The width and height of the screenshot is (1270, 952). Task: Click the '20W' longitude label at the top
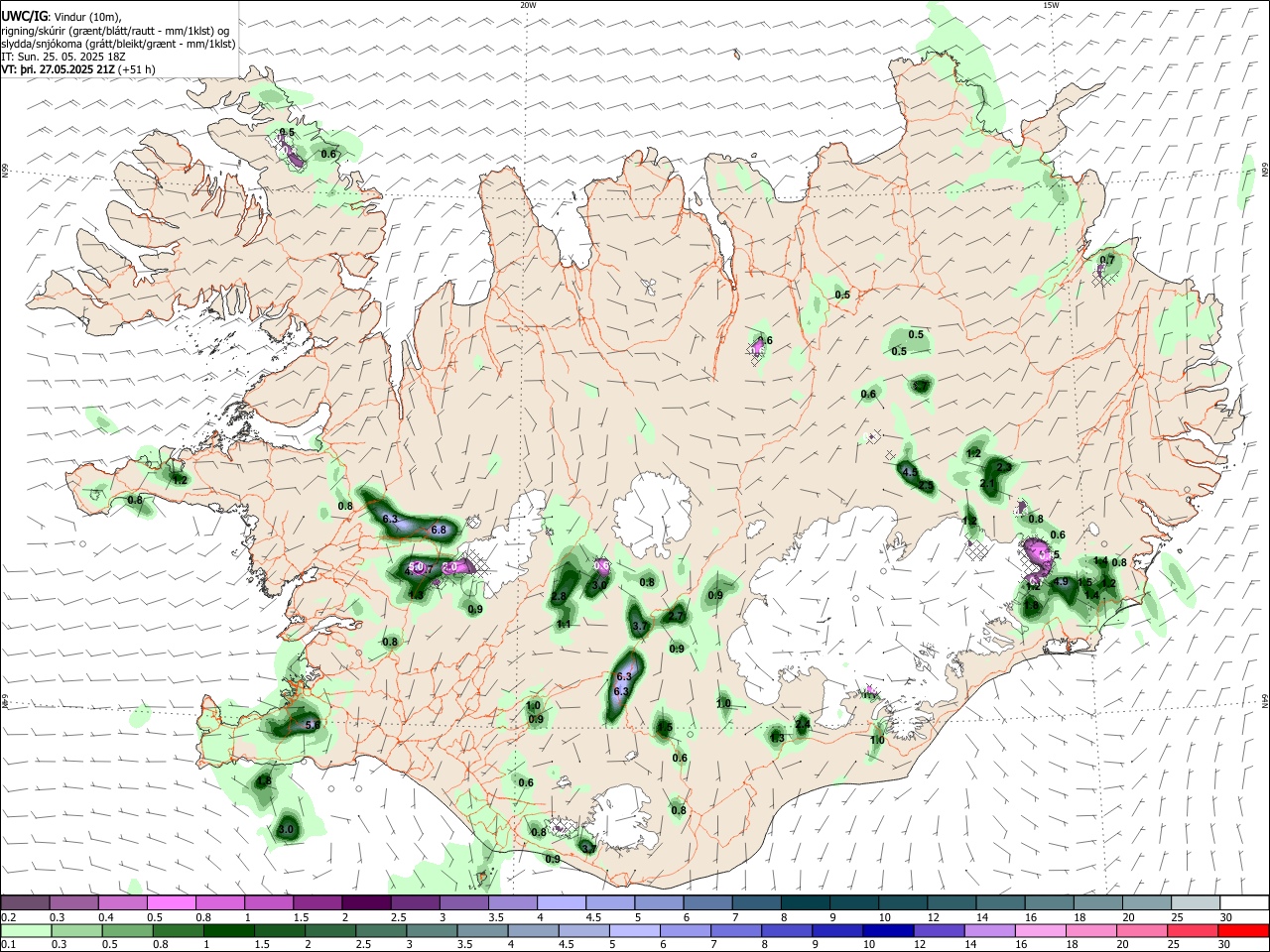point(528,5)
